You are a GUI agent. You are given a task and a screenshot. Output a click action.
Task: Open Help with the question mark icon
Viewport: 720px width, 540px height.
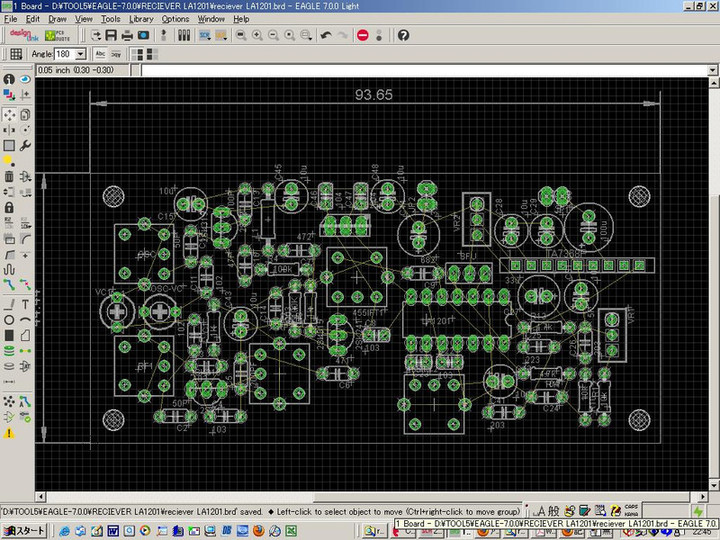click(x=403, y=35)
